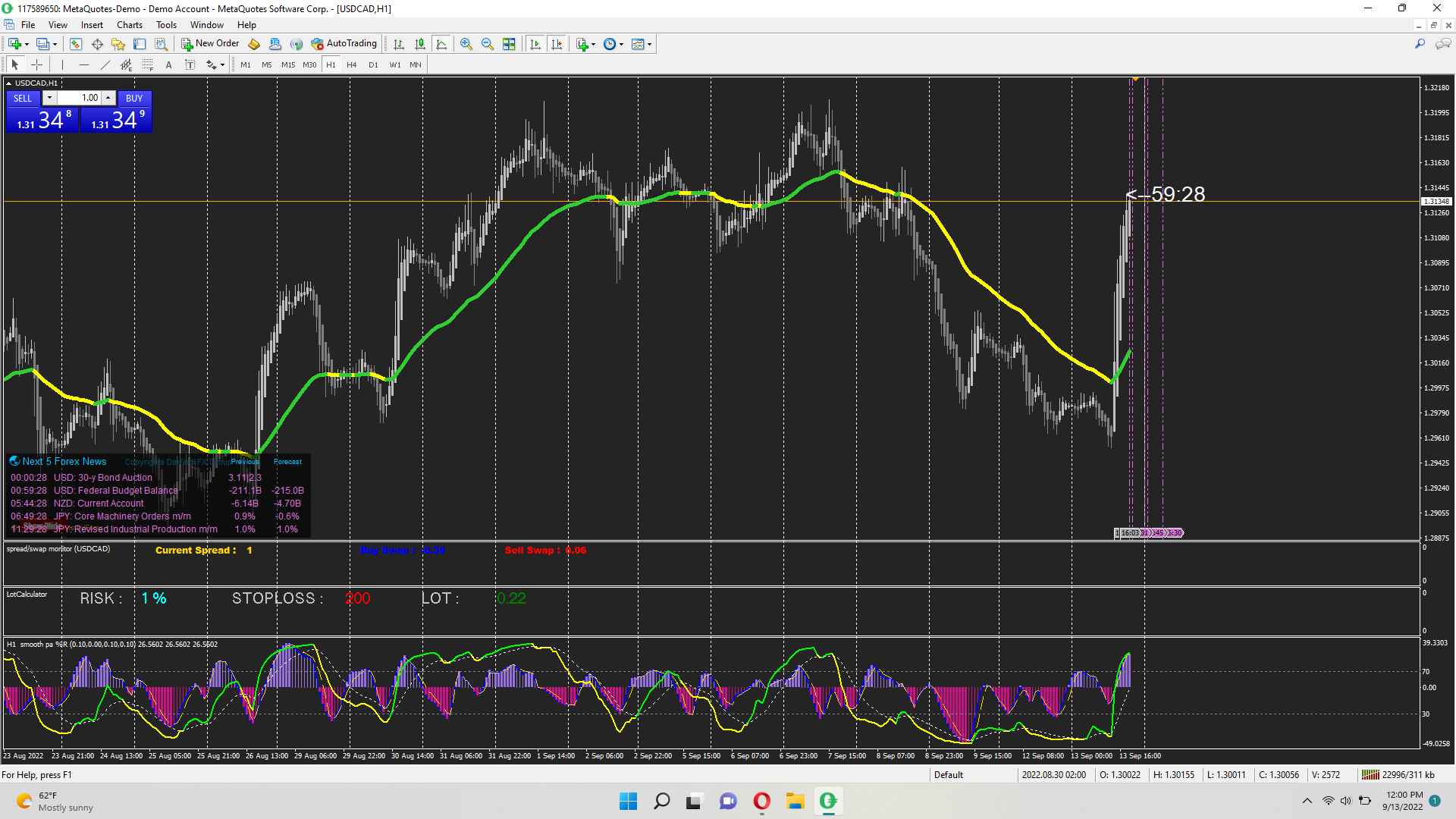
Task: Expand the Templates dropdown arrow
Action: coord(649,44)
